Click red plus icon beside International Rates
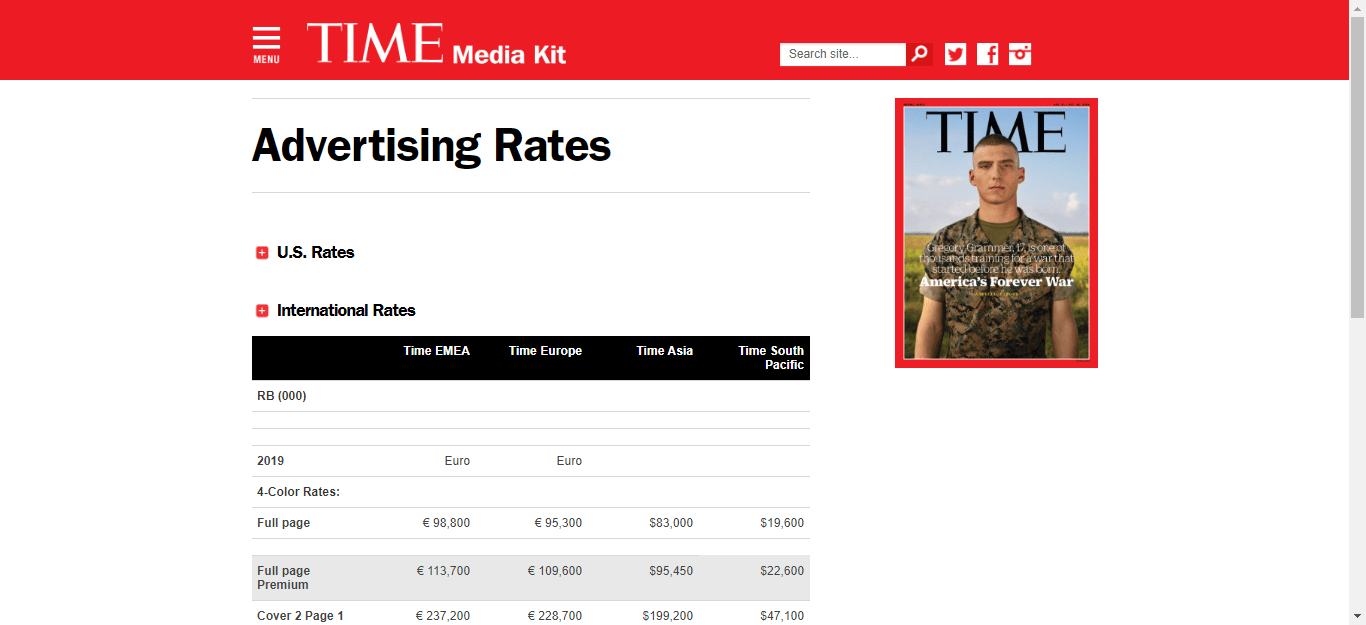This screenshot has height=625, width=1366. point(262,311)
